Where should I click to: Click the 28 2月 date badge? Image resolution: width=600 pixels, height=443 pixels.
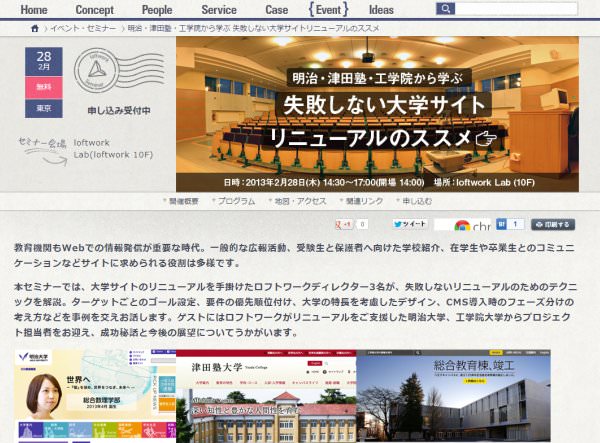[44, 61]
